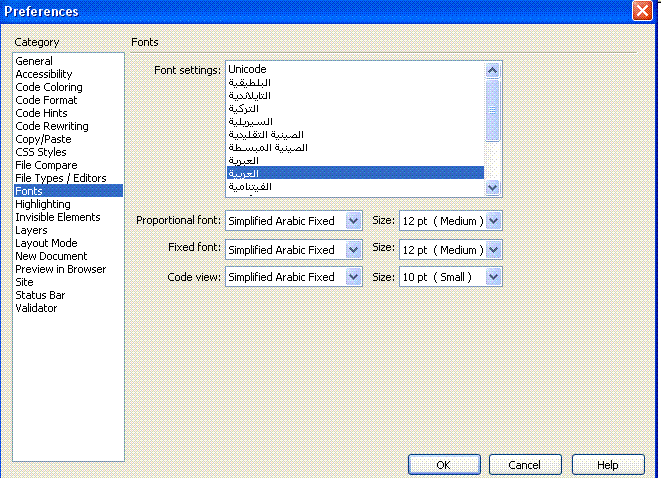Click the font settings scrollbar thumb
Image resolution: width=661 pixels, height=478 pixels.
pos(492,110)
